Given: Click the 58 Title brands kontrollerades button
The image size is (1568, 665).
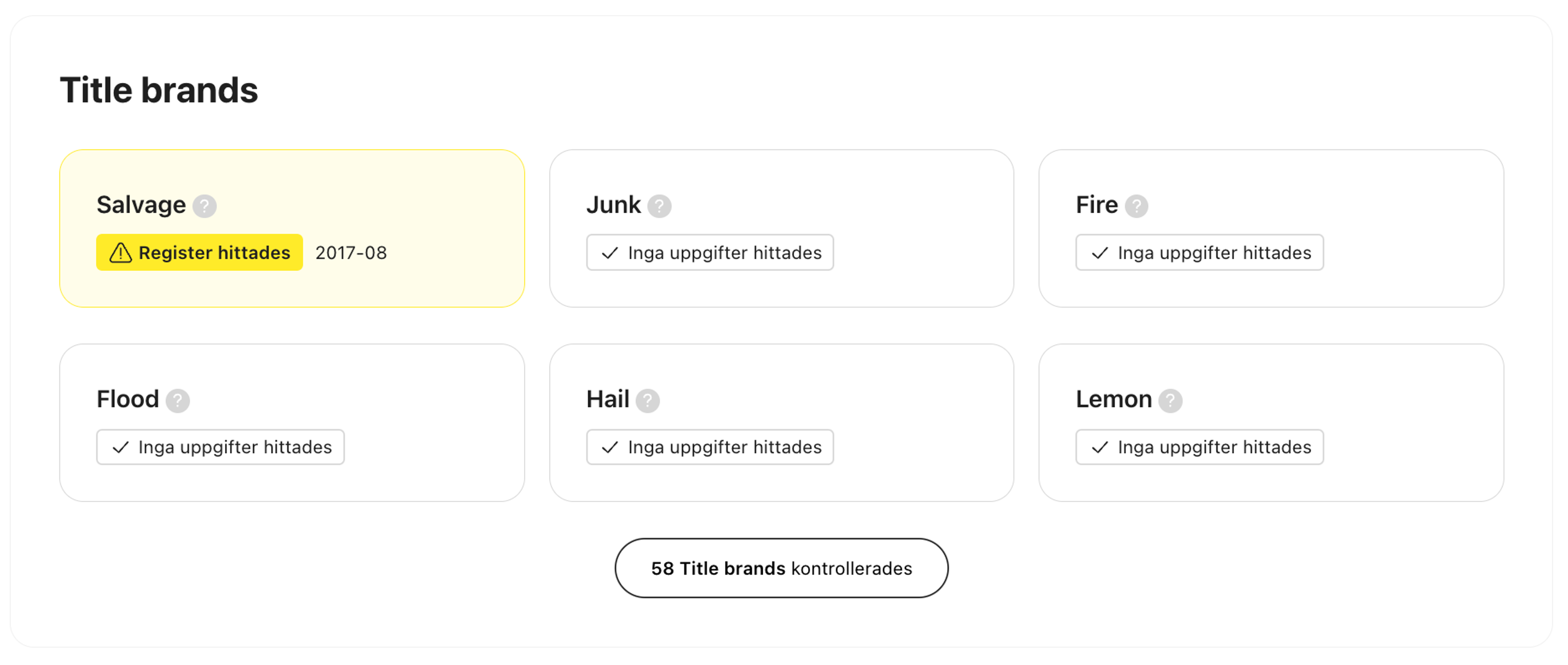Looking at the screenshot, I should [x=781, y=568].
